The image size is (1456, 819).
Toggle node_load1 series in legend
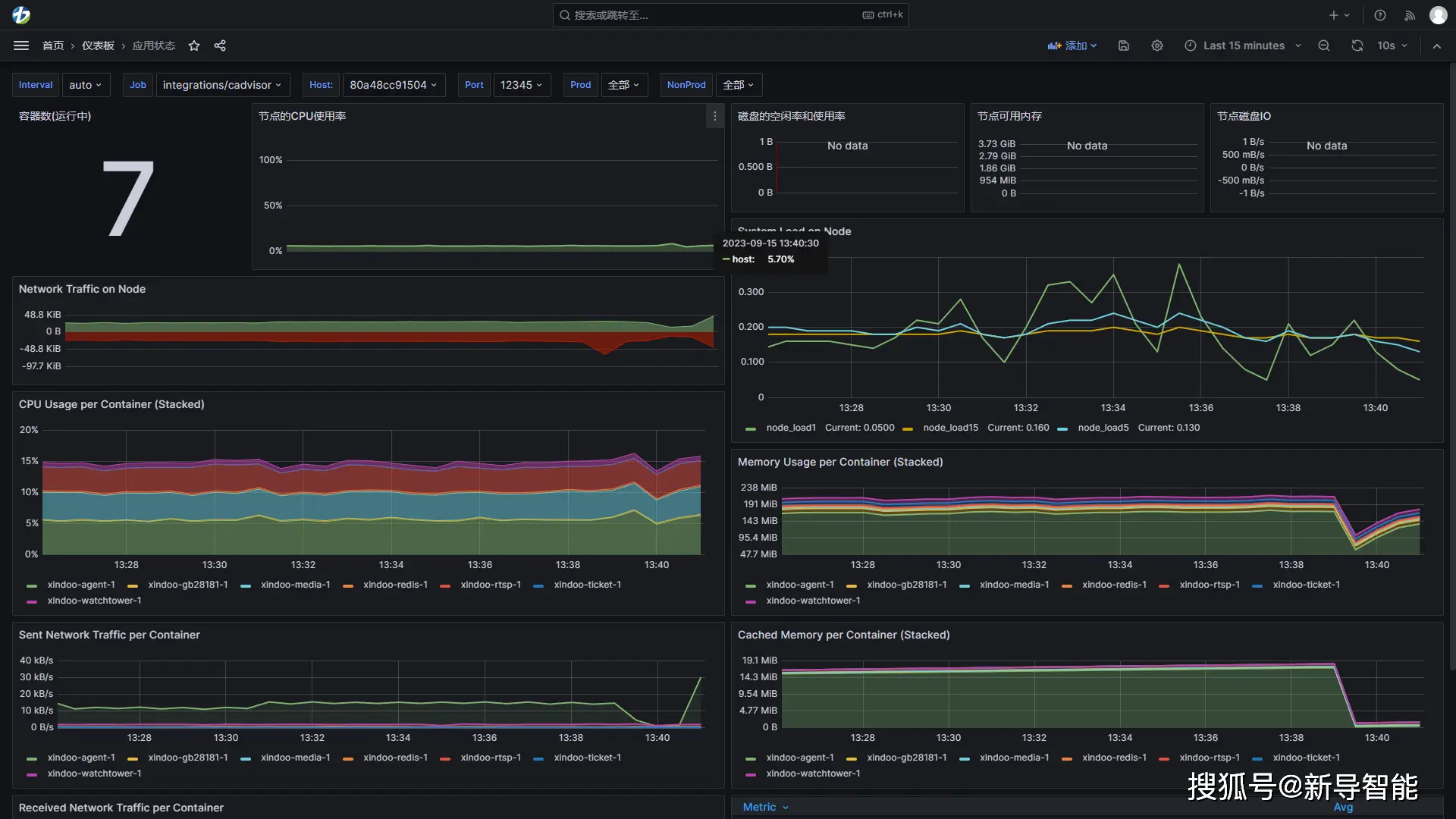pyautogui.click(x=790, y=428)
